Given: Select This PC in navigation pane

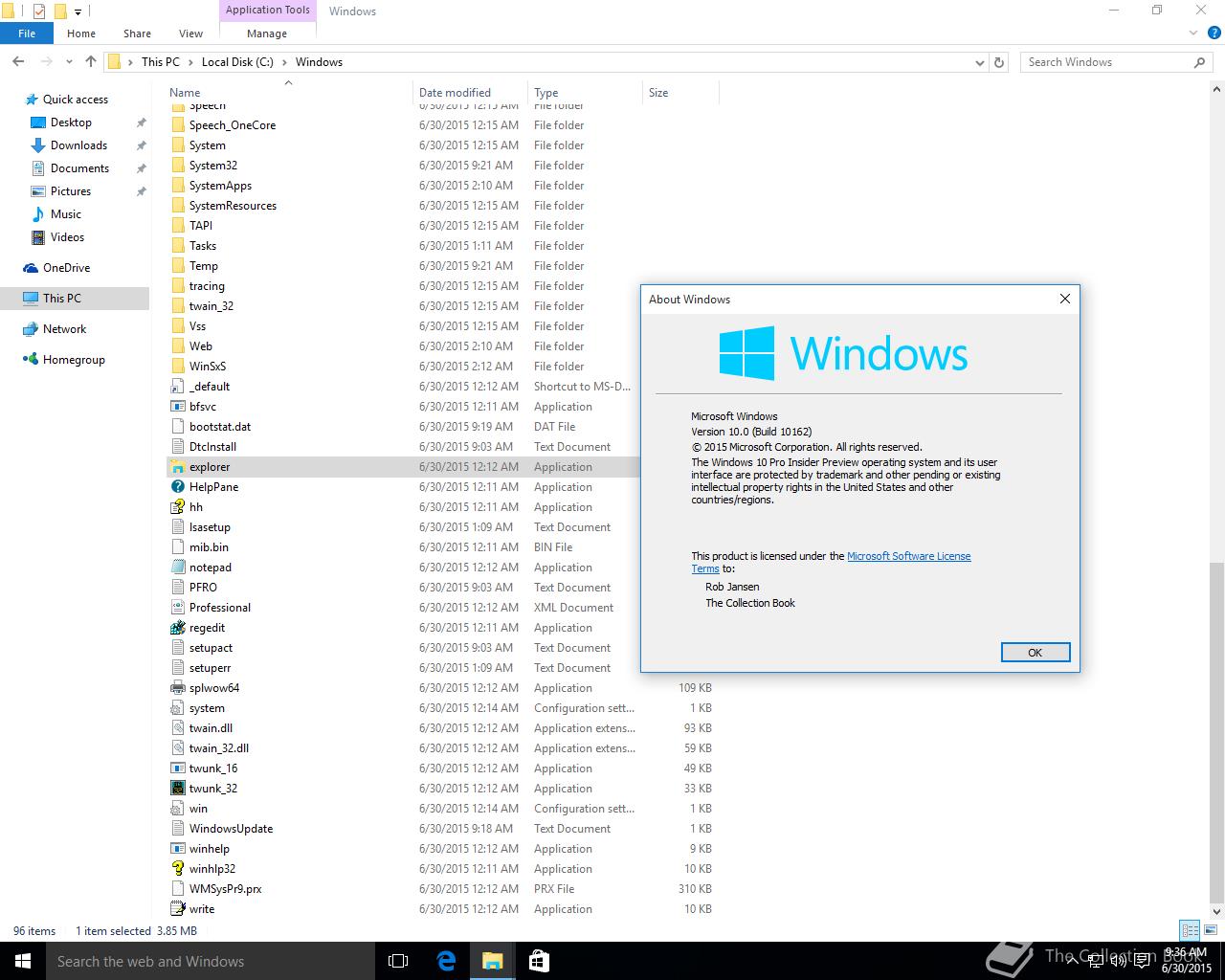Looking at the screenshot, I should [75, 299].
